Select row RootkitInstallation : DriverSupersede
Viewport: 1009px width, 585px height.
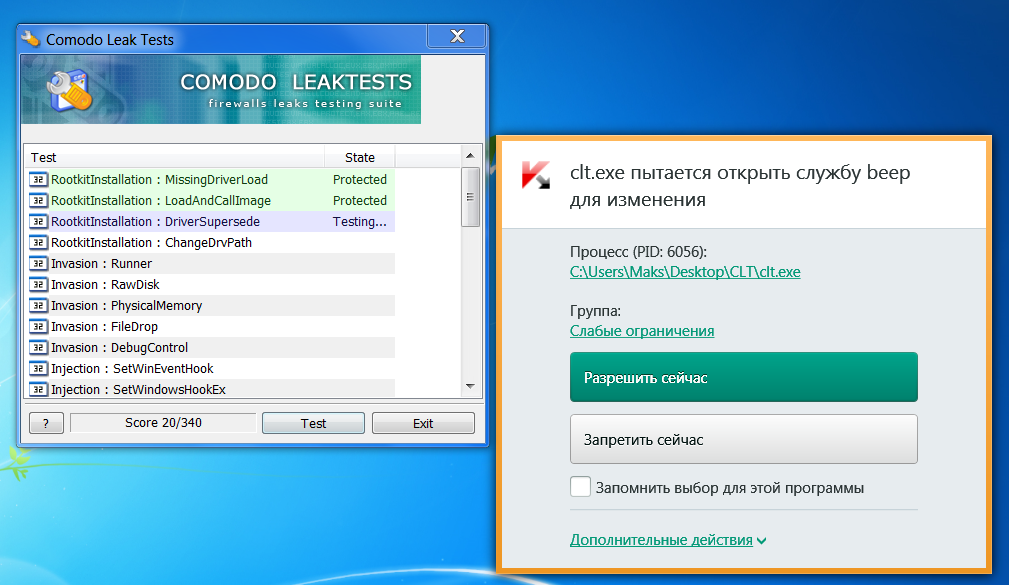click(210, 221)
